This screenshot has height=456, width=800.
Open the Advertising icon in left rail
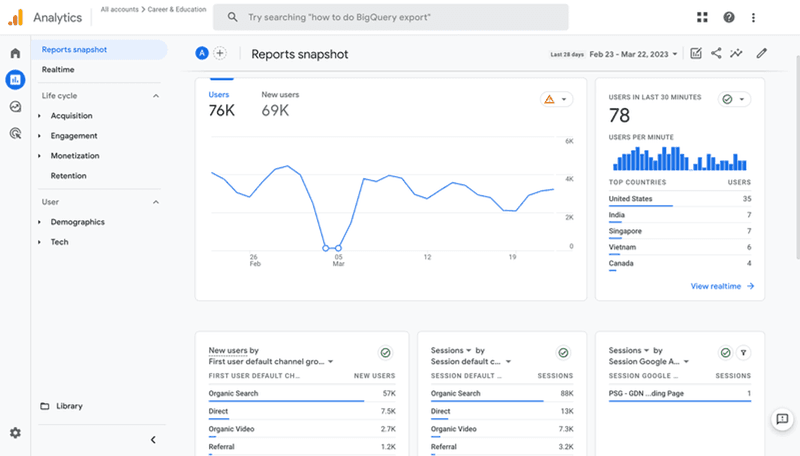click(15, 133)
